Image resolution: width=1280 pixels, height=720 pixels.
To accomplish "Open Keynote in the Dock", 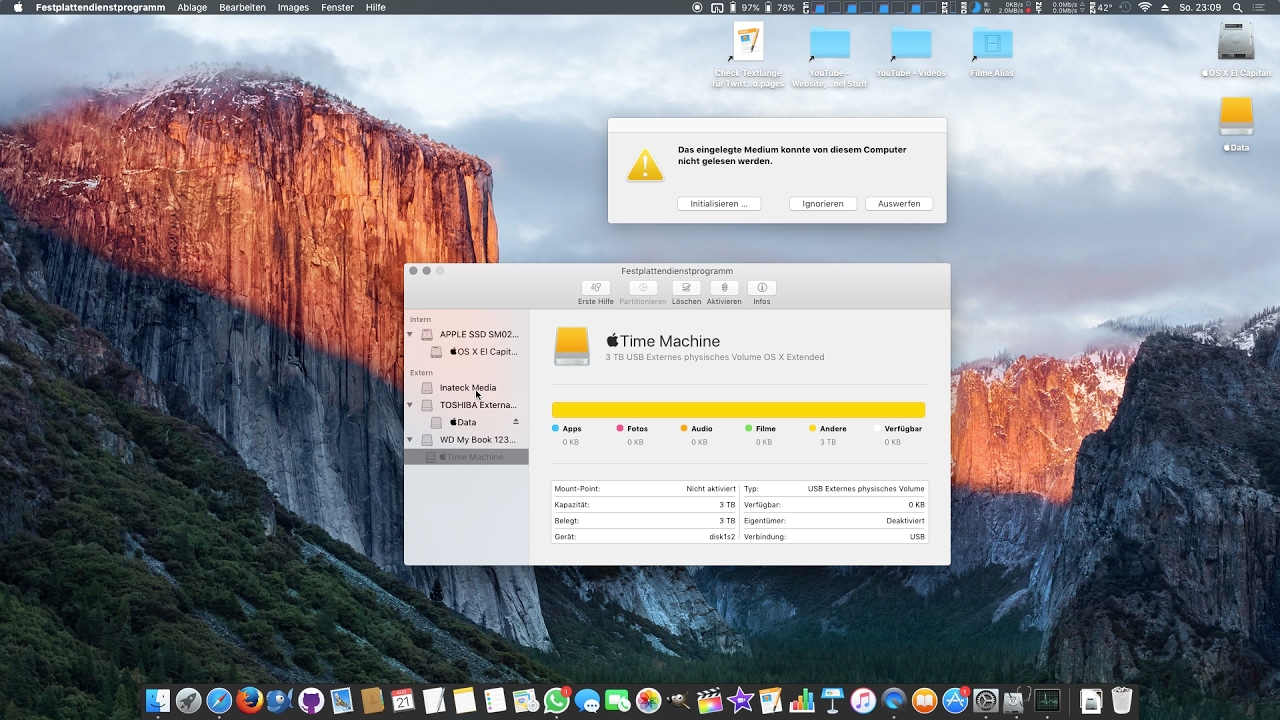I will click(x=832, y=701).
